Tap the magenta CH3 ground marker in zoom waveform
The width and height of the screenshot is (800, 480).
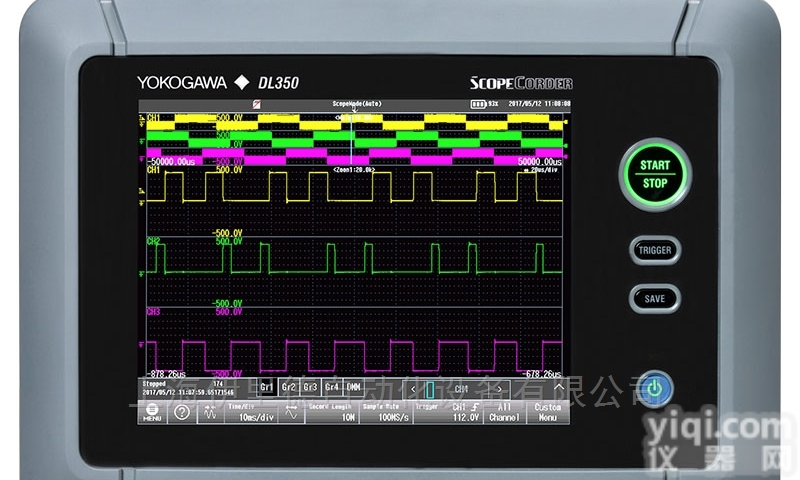point(142,345)
